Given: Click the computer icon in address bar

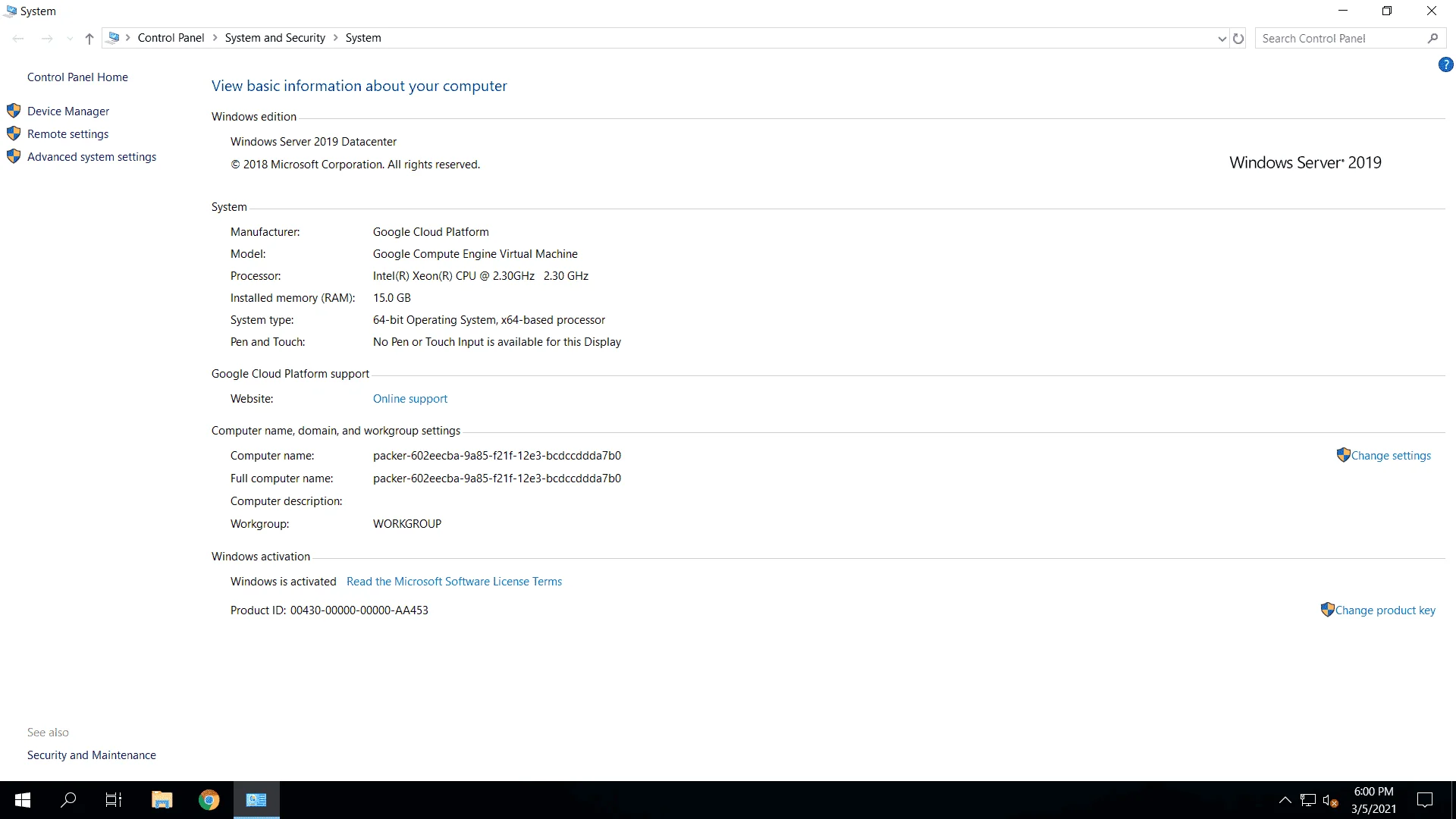Looking at the screenshot, I should 114,38.
